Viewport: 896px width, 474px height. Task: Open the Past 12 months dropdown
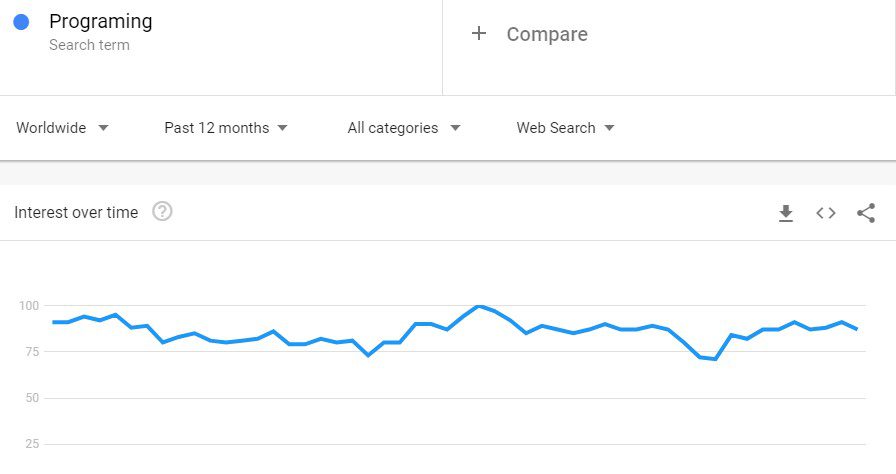pos(226,128)
